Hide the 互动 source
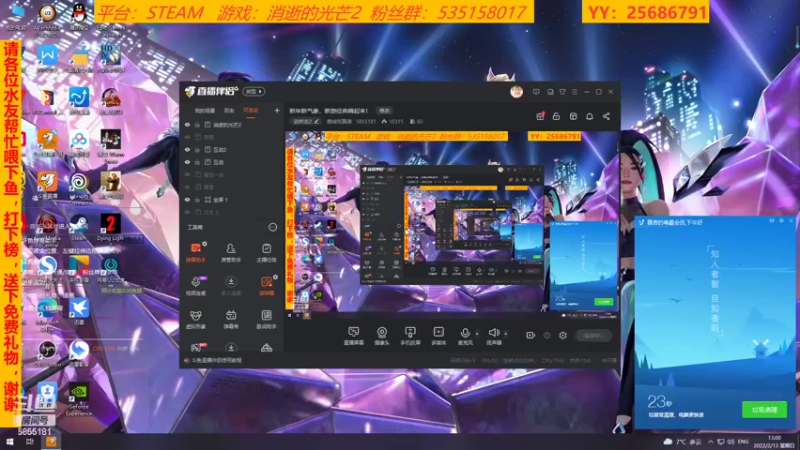The image size is (800, 450). (x=187, y=162)
